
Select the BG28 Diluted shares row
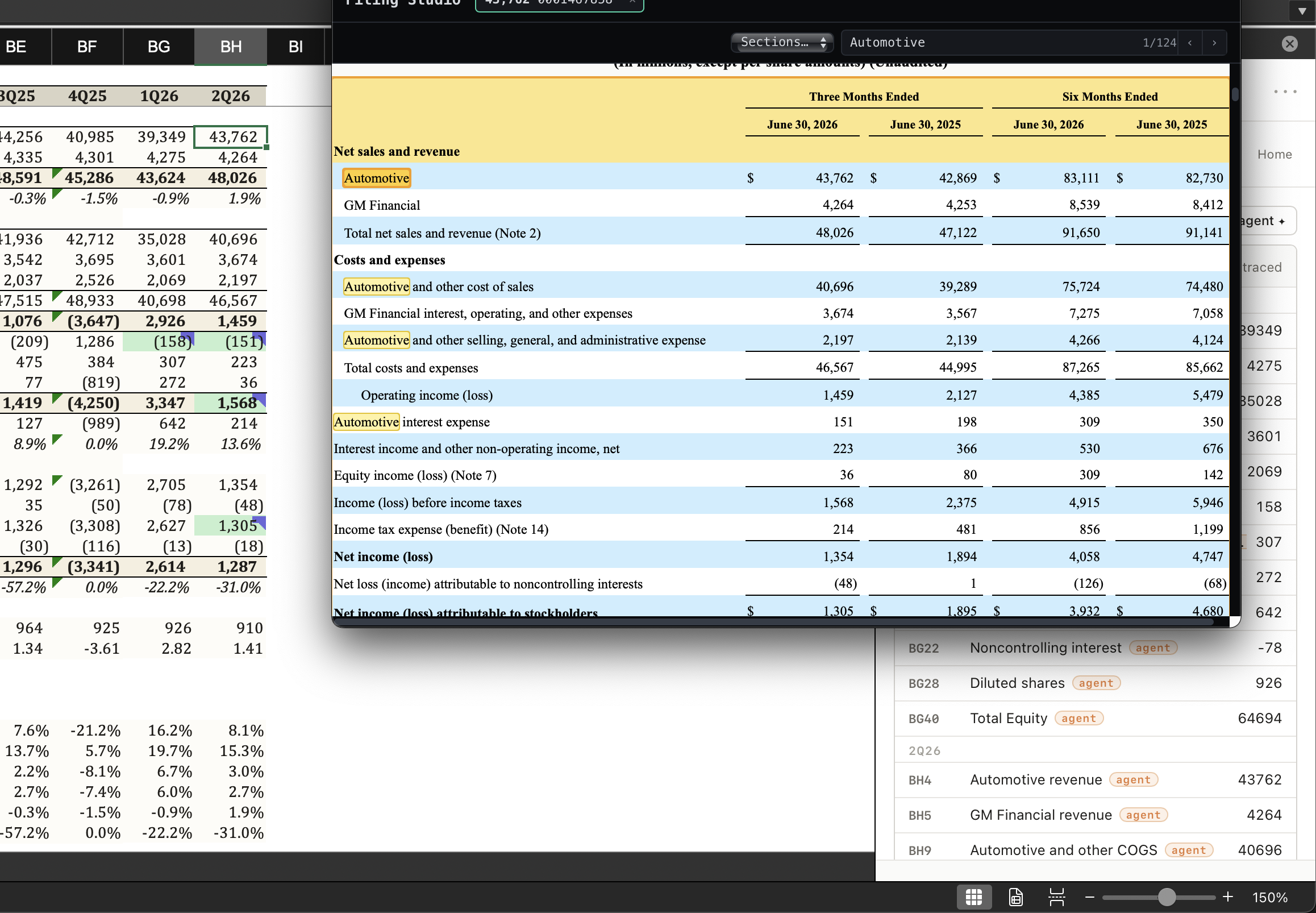(1095, 683)
